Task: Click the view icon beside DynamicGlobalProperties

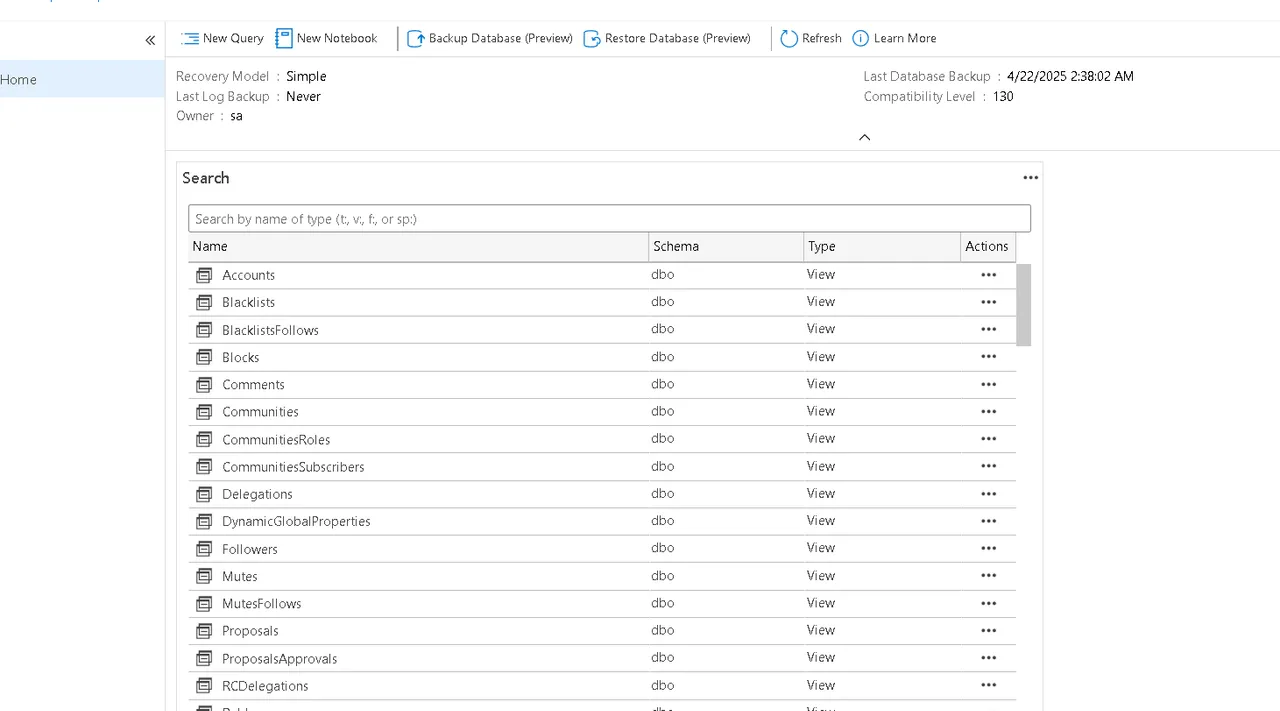Action: pos(204,521)
